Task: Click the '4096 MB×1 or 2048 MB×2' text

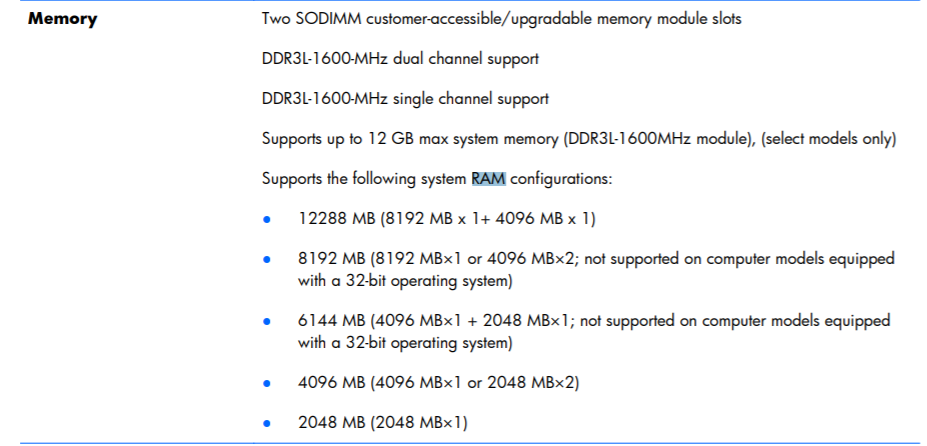Action: [475, 383]
